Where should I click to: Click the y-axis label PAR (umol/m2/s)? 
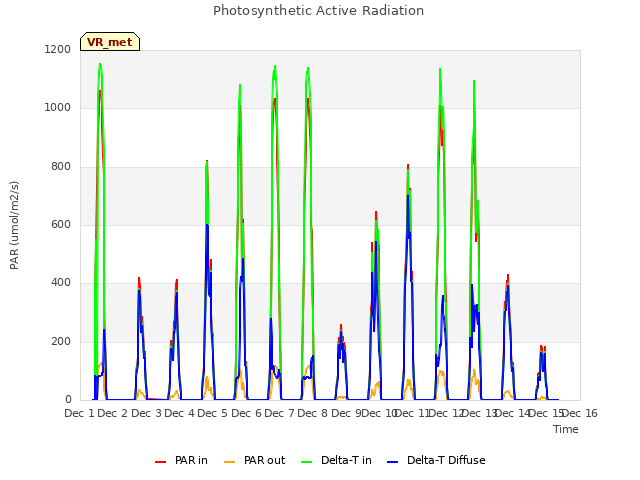(x=14, y=225)
